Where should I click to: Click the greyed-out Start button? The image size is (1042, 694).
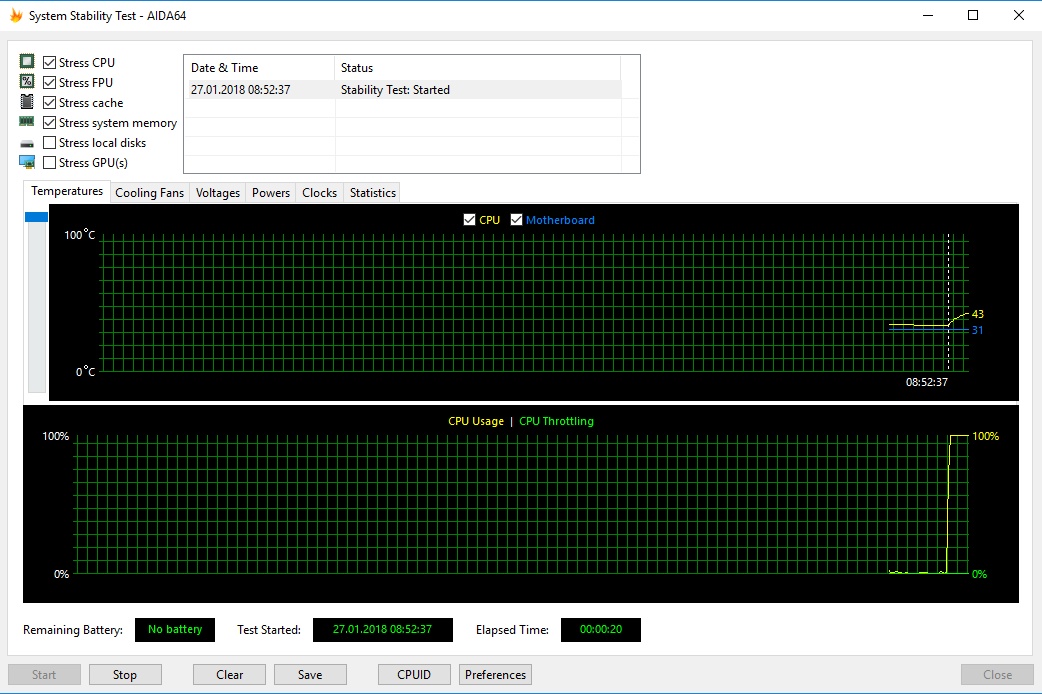coord(45,675)
